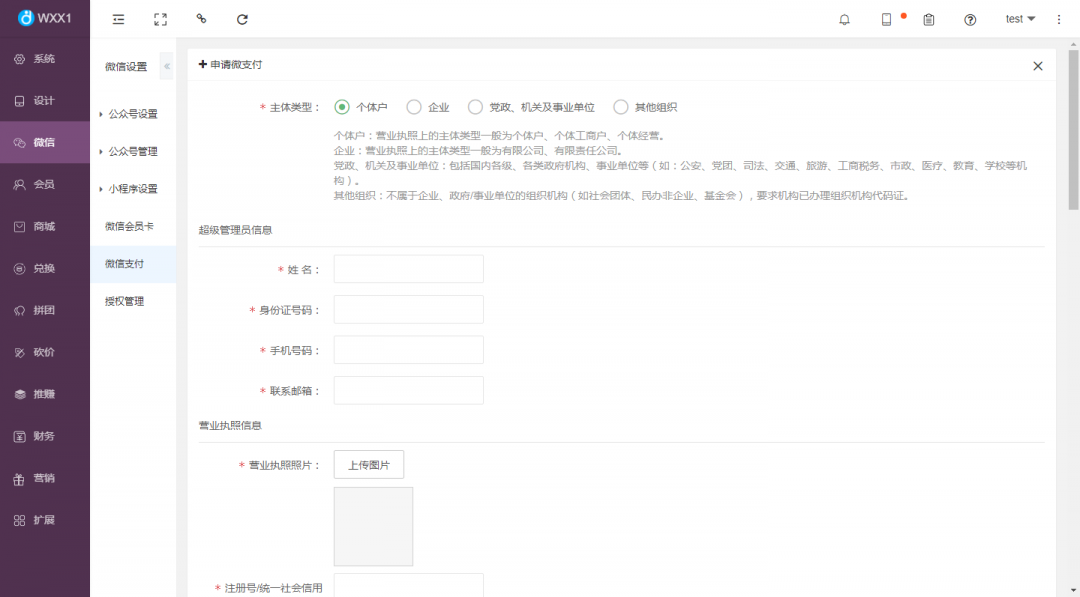Click the page vertical scrollbar

[x=1073, y=130]
